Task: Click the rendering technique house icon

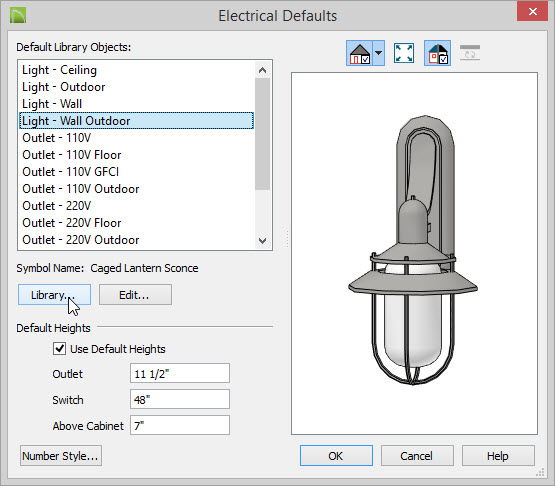Action: point(360,53)
